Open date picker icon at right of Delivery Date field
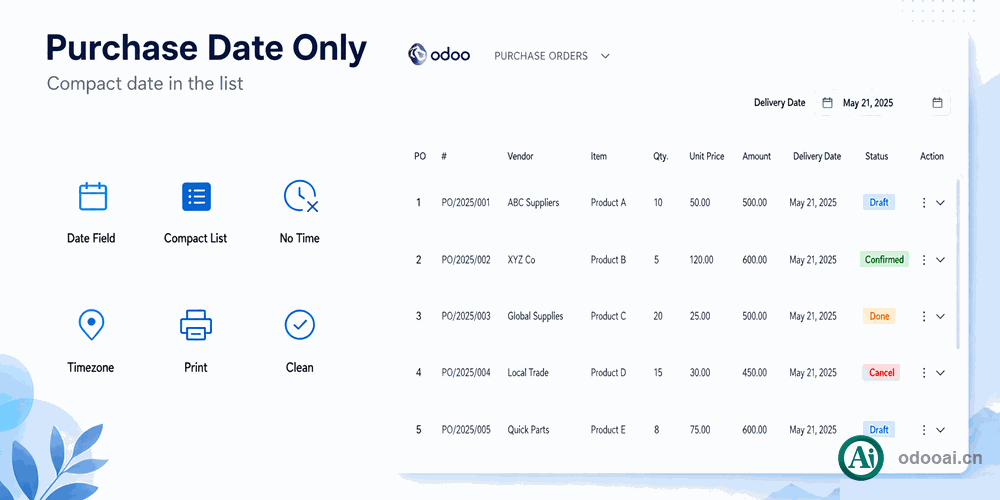Screen dimensions: 1000x500 click(x=937, y=103)
